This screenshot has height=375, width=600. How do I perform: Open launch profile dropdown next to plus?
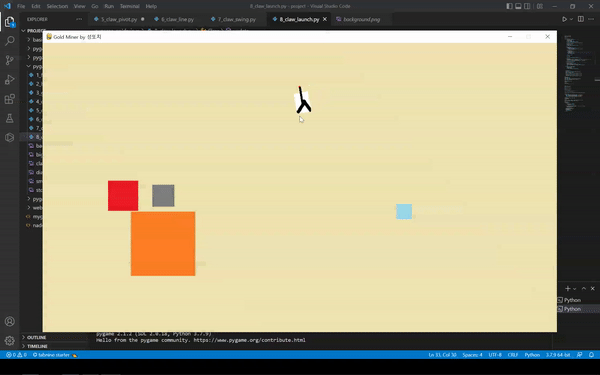point(574,289)
